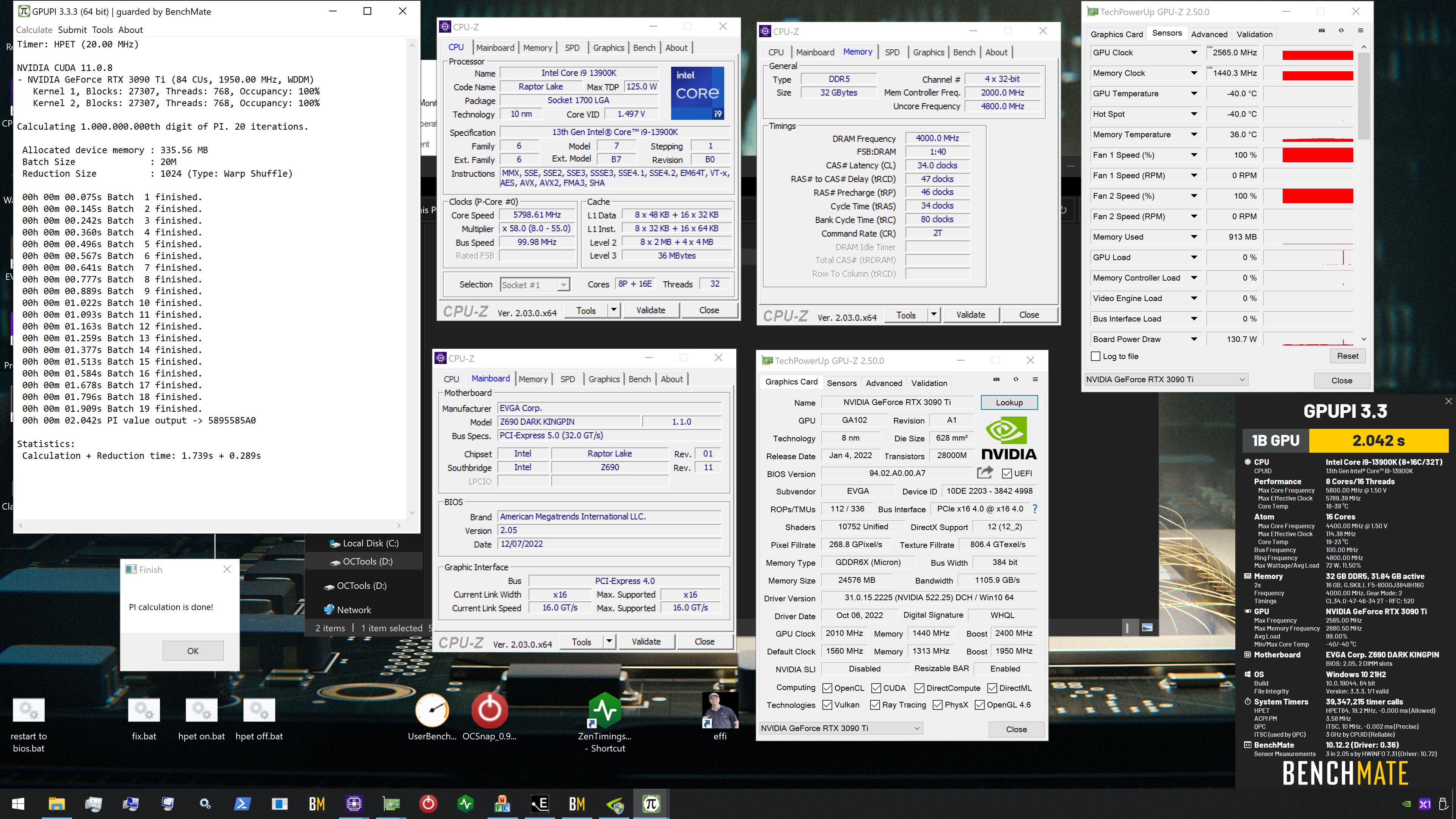Open File Explorer from the taskbar

tap(56, 803)
